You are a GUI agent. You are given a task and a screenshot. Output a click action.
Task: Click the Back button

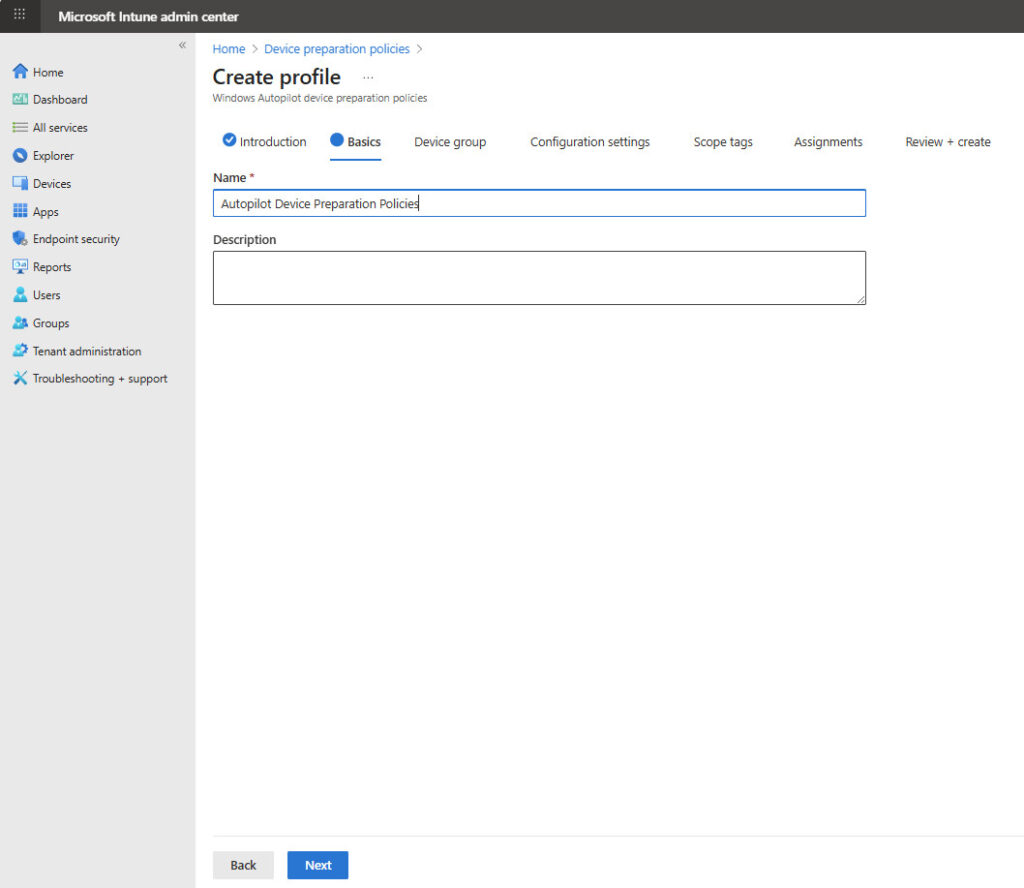pos(243,865)
